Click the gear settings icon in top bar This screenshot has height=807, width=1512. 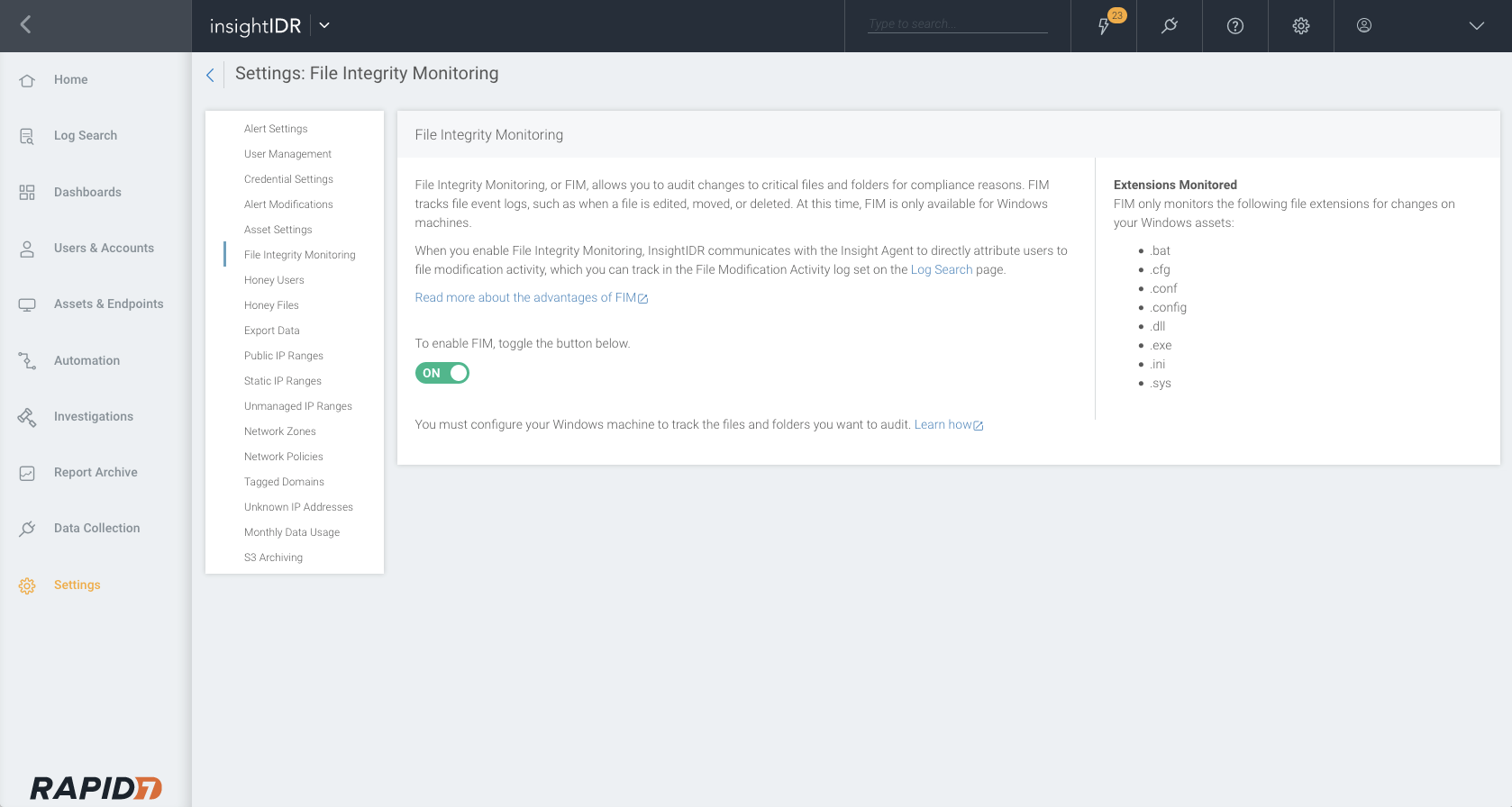(x=1301, y=26)
